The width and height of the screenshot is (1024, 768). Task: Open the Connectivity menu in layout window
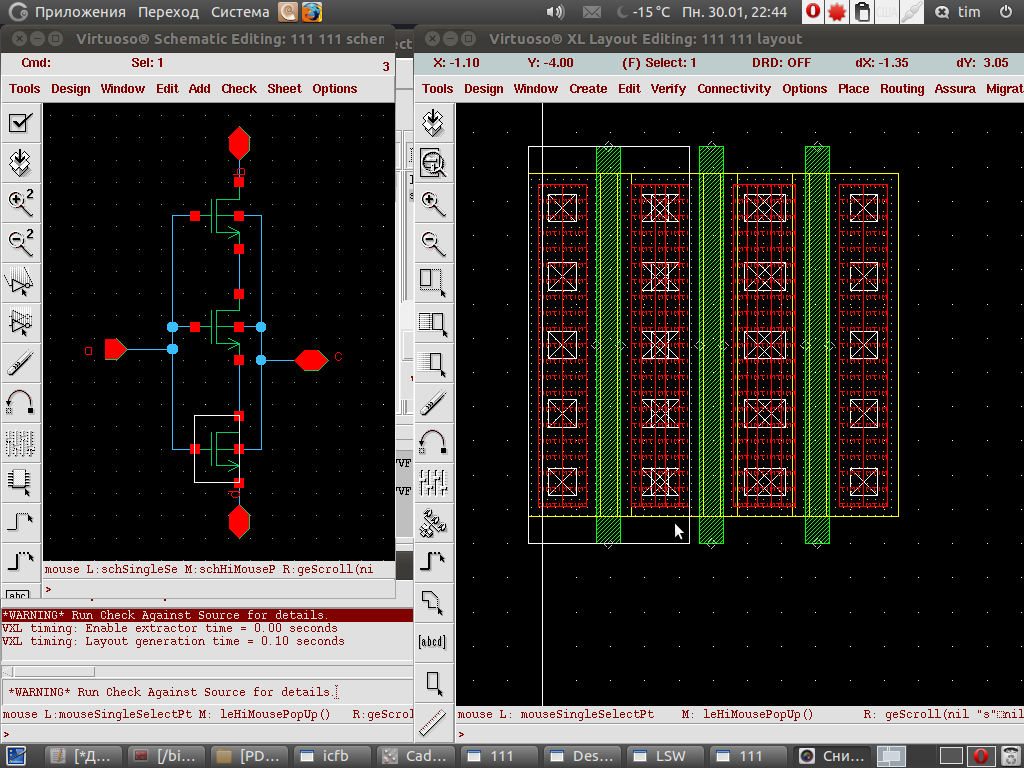click(x=734, y=88)
